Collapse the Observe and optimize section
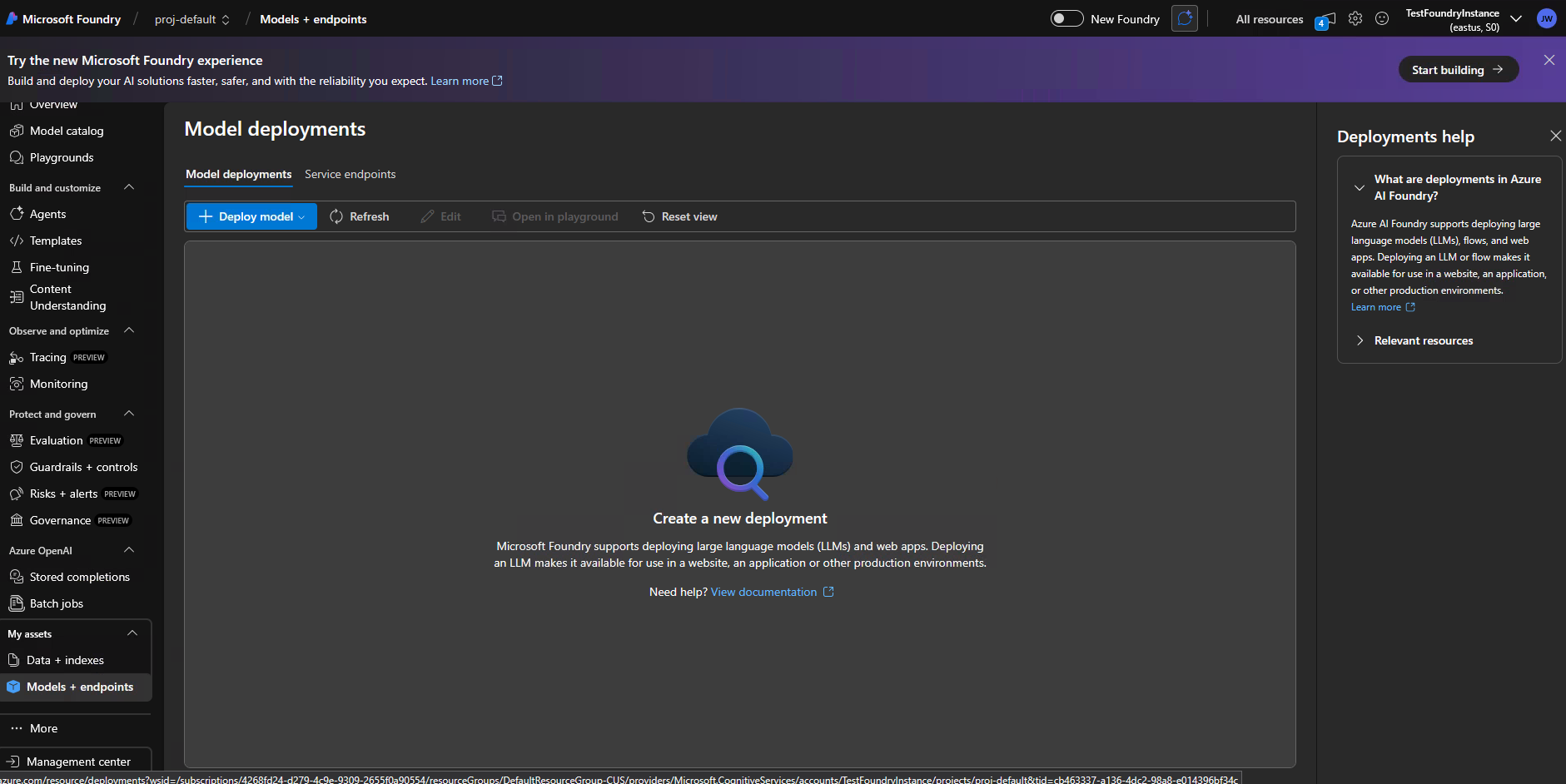The width and height of the screenshot is (1566, 784). (129, 330)
